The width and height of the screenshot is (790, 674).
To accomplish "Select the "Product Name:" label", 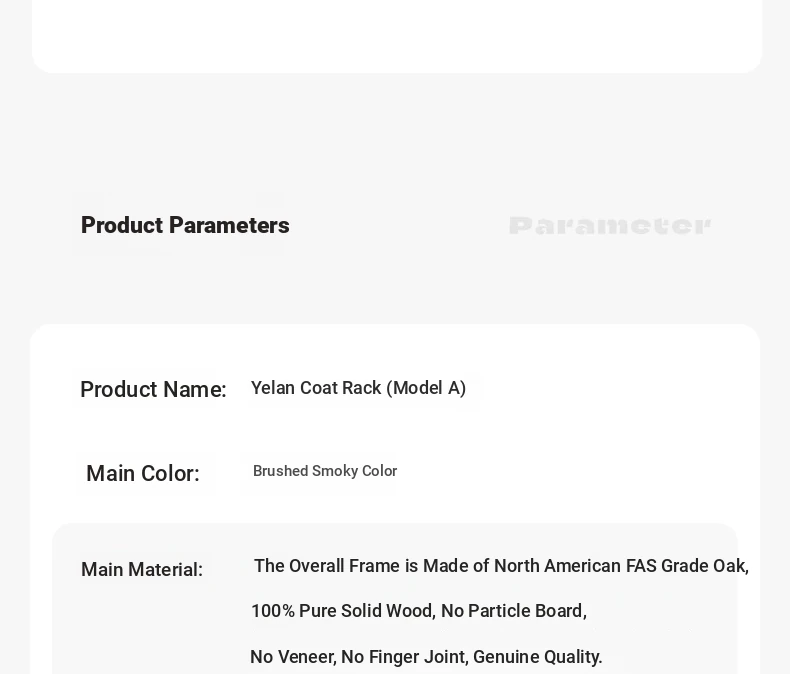I will (153, 390).
